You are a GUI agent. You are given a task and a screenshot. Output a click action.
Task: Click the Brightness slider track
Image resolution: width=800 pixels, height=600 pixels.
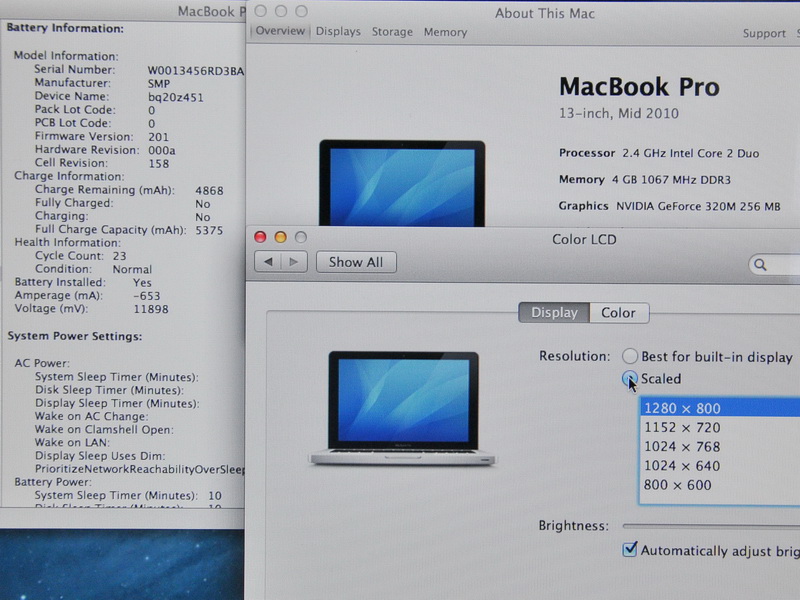point(711,526)
